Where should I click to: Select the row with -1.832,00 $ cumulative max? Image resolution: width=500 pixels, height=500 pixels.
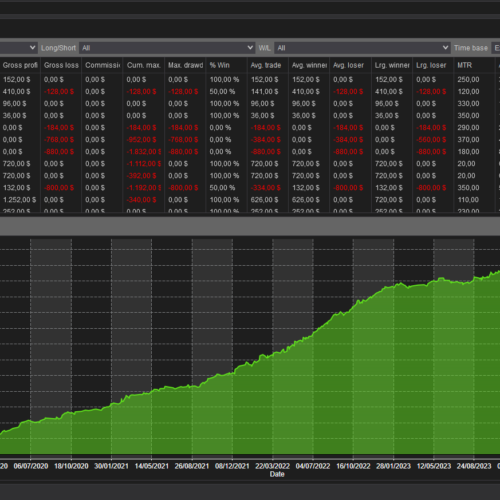tap(250, 152)
